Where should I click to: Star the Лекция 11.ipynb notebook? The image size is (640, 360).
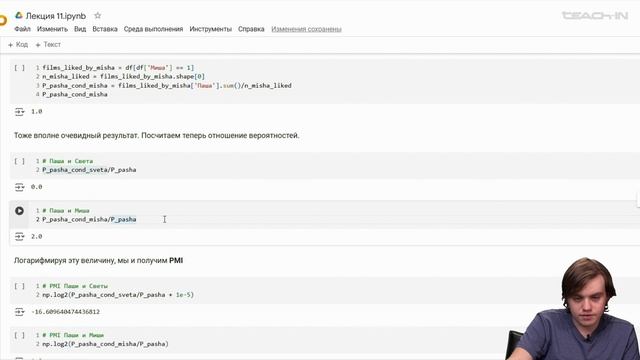tap(97, 16)
